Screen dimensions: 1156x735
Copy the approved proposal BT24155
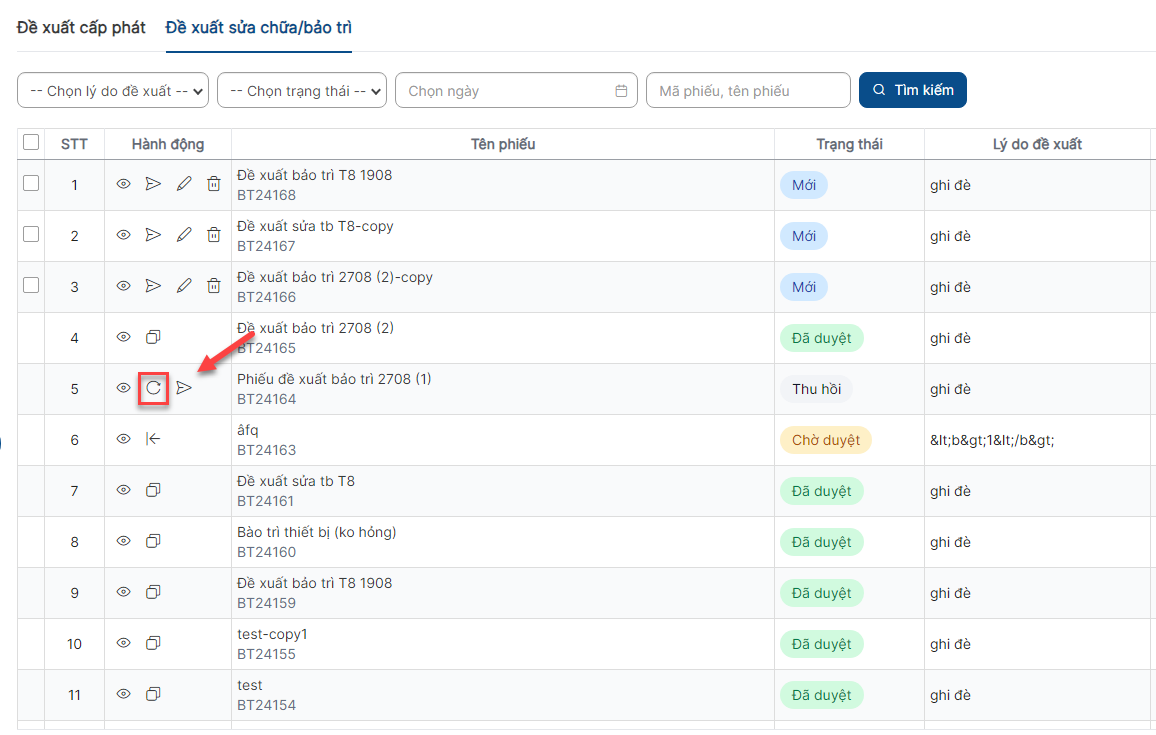pyautogui.click(x=153, y=643)
